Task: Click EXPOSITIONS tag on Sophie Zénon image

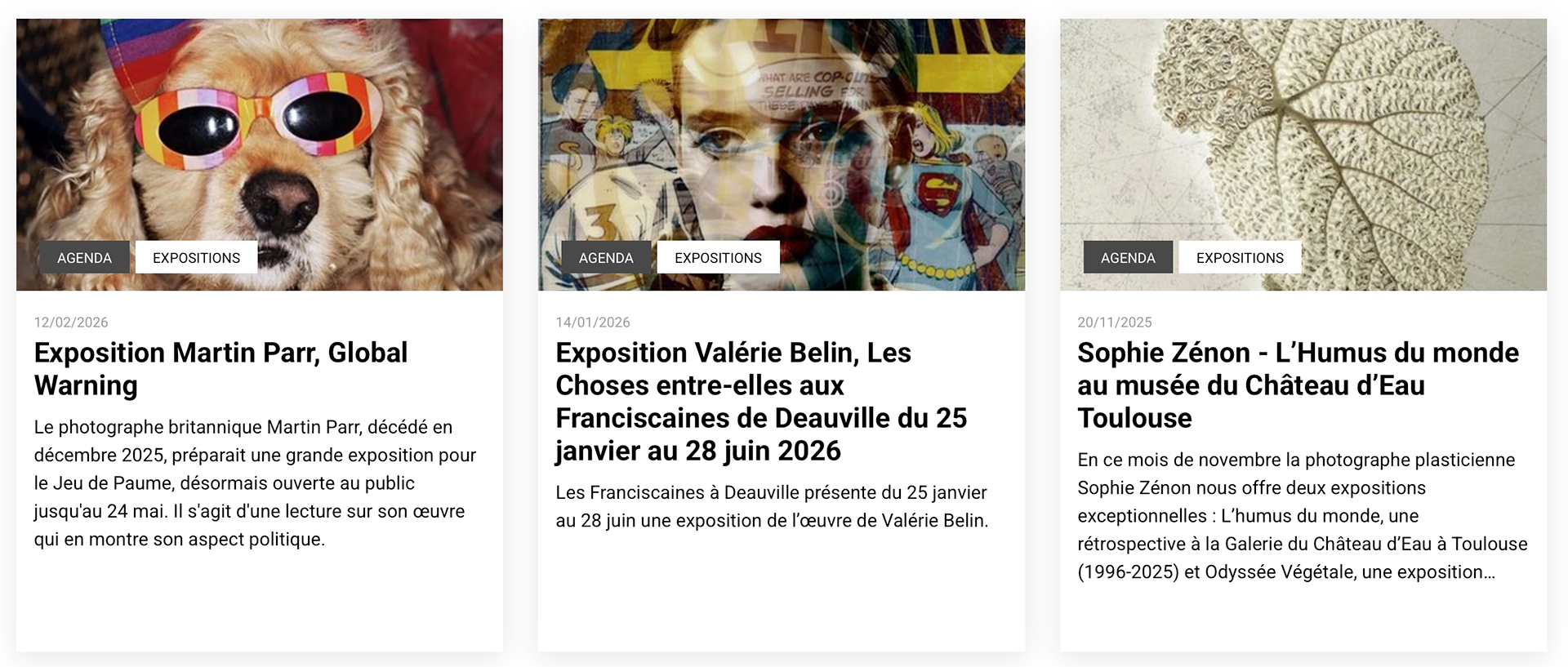Action: [1240, 258]
